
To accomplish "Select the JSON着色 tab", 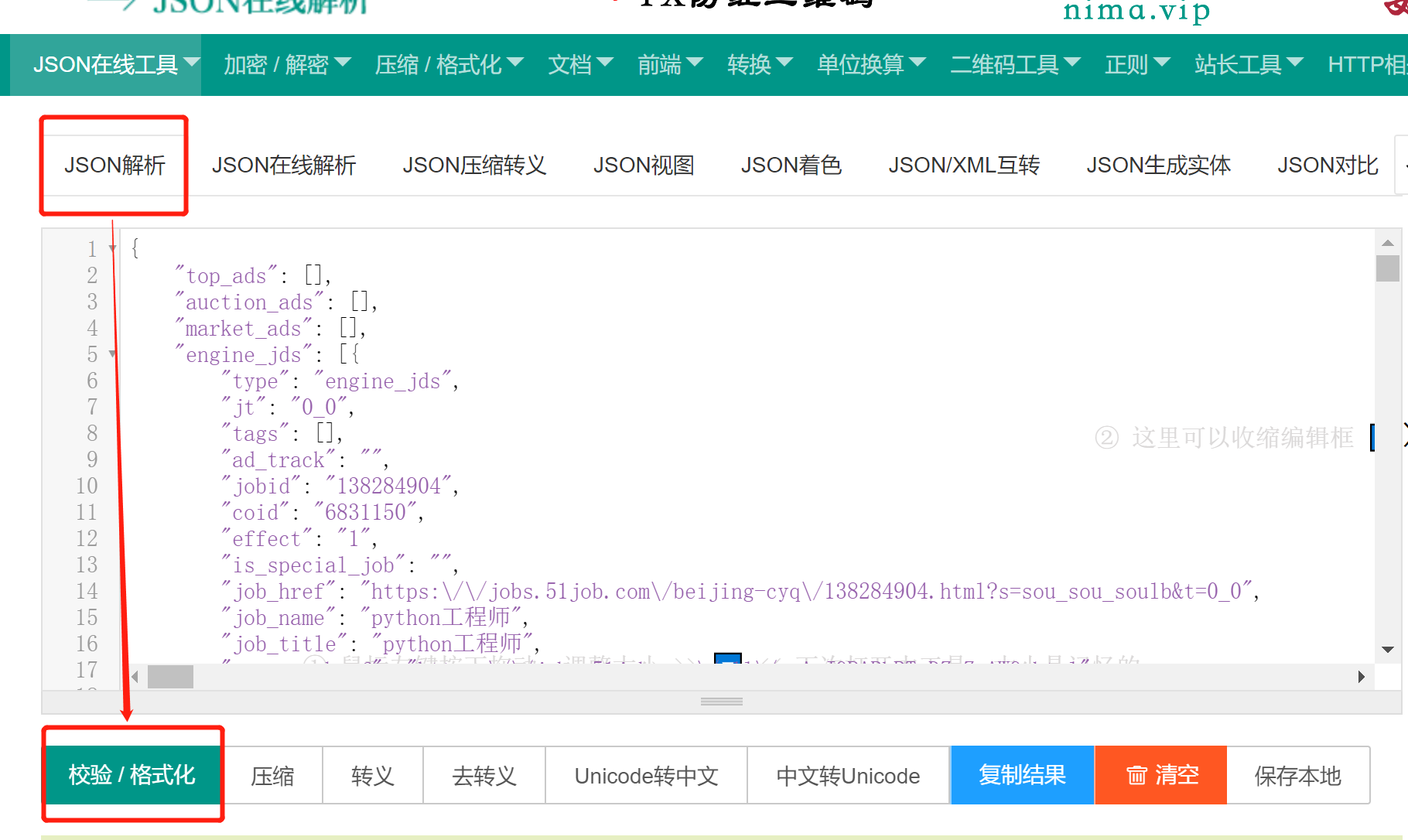I will (x=791, y=166).
